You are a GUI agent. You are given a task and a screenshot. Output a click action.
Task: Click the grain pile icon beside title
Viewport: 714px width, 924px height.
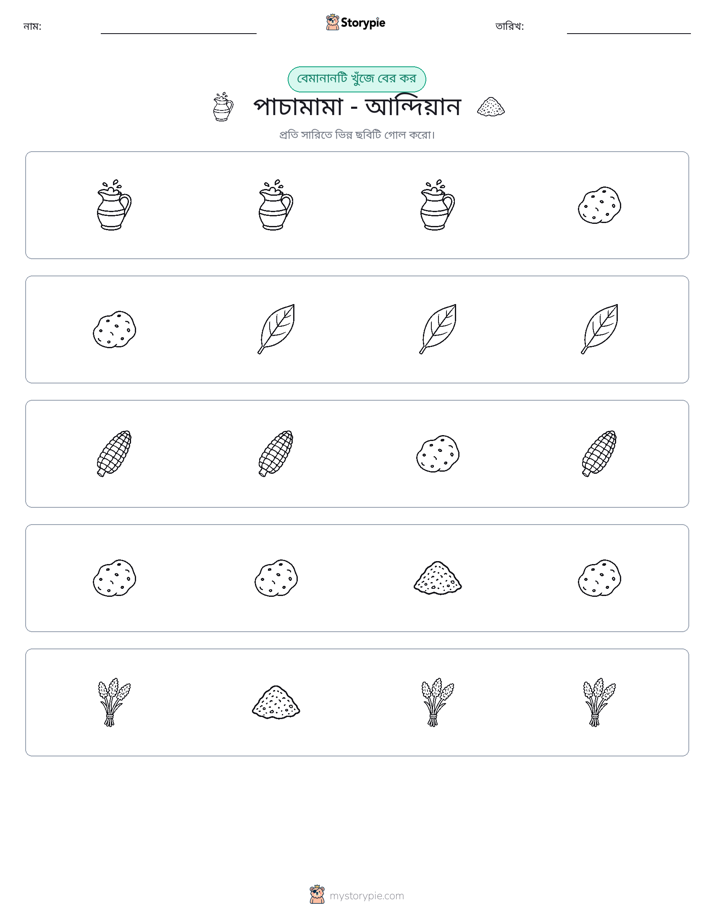click(491, 107)
